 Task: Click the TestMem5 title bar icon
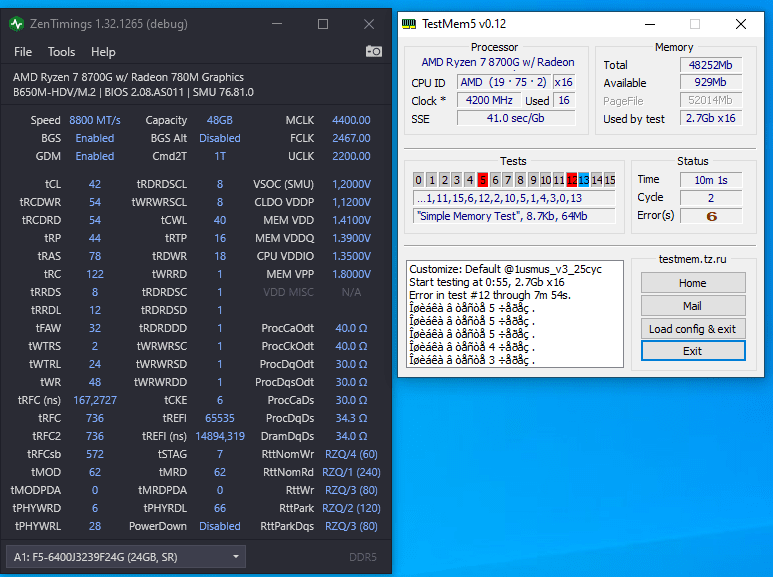(x=409, y=24)
